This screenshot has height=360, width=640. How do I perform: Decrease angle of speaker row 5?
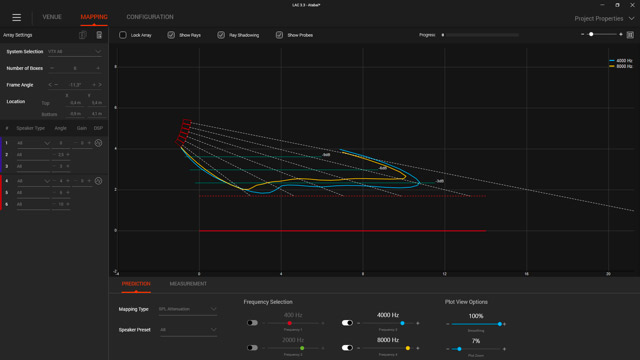click(x=54, y=192)
